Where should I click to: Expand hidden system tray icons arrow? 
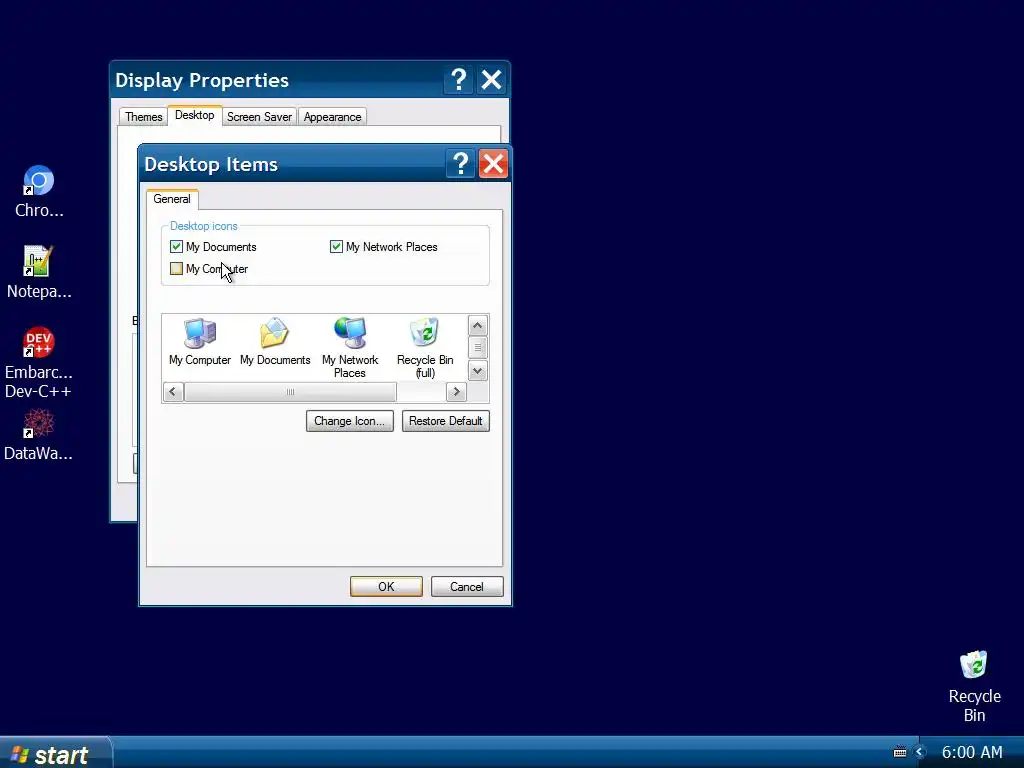click(x=920, y=752)
